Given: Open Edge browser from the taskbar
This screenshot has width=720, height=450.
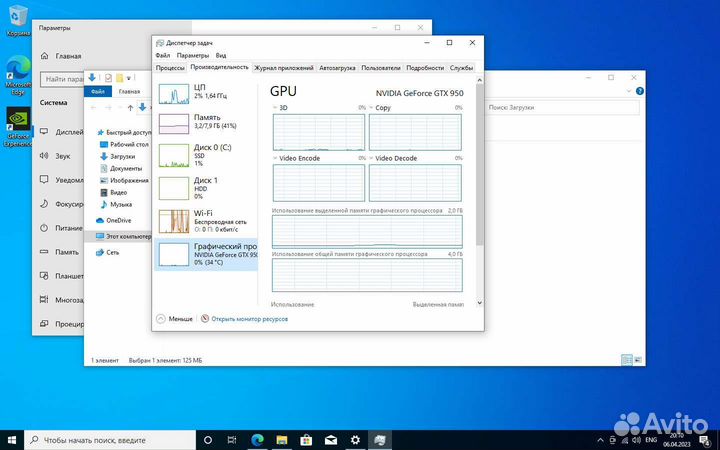Looking at the screenshot, I should [257, 440].
